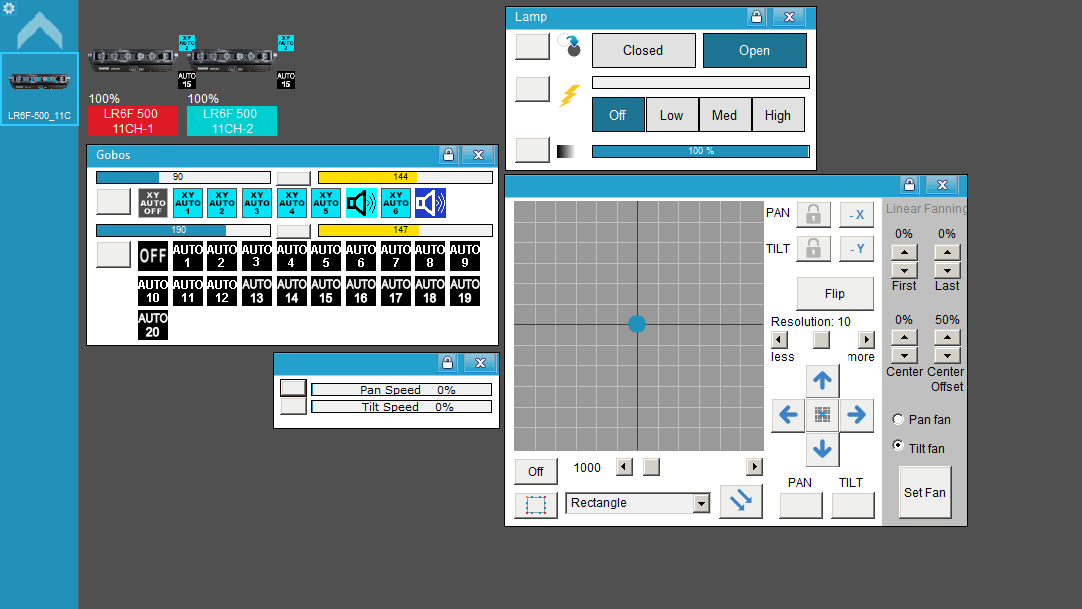The height and width of the screenshot is (609, 1082).
Task: Click the shape Off button
Action: [535, 472]
